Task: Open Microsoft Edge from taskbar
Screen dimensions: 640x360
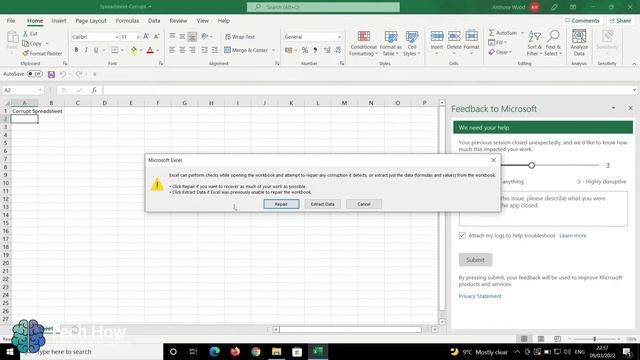Action: coord(215,351)
